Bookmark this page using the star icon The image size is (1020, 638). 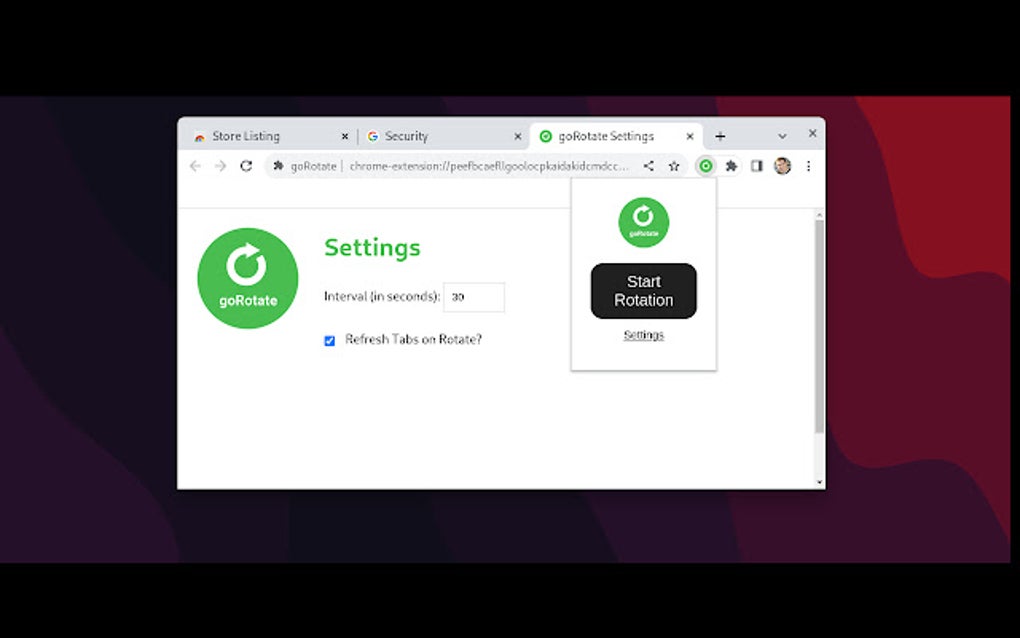674,166
